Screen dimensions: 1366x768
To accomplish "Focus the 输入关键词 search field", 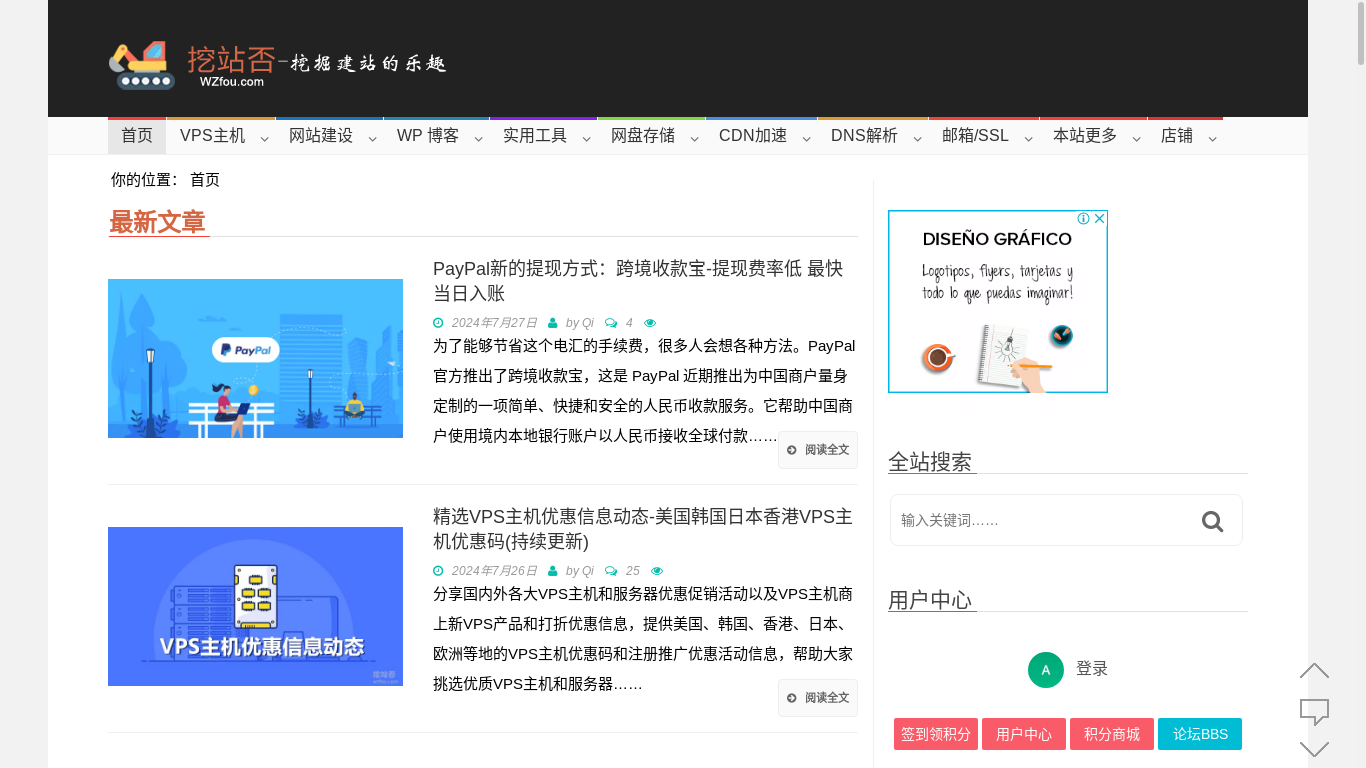I will tap(1040, 520).
